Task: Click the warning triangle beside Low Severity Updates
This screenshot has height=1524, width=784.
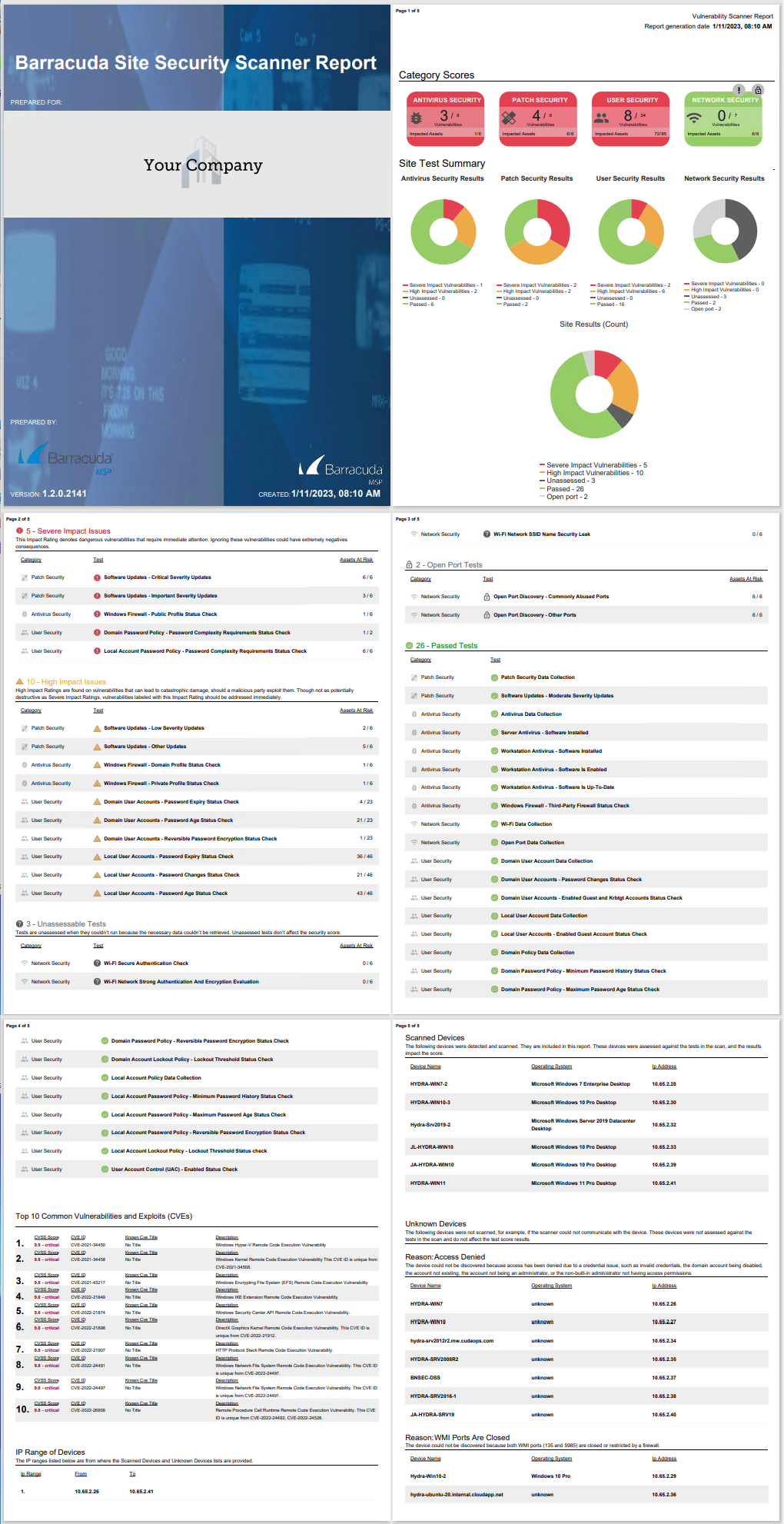Action: (x=98, y=728)
